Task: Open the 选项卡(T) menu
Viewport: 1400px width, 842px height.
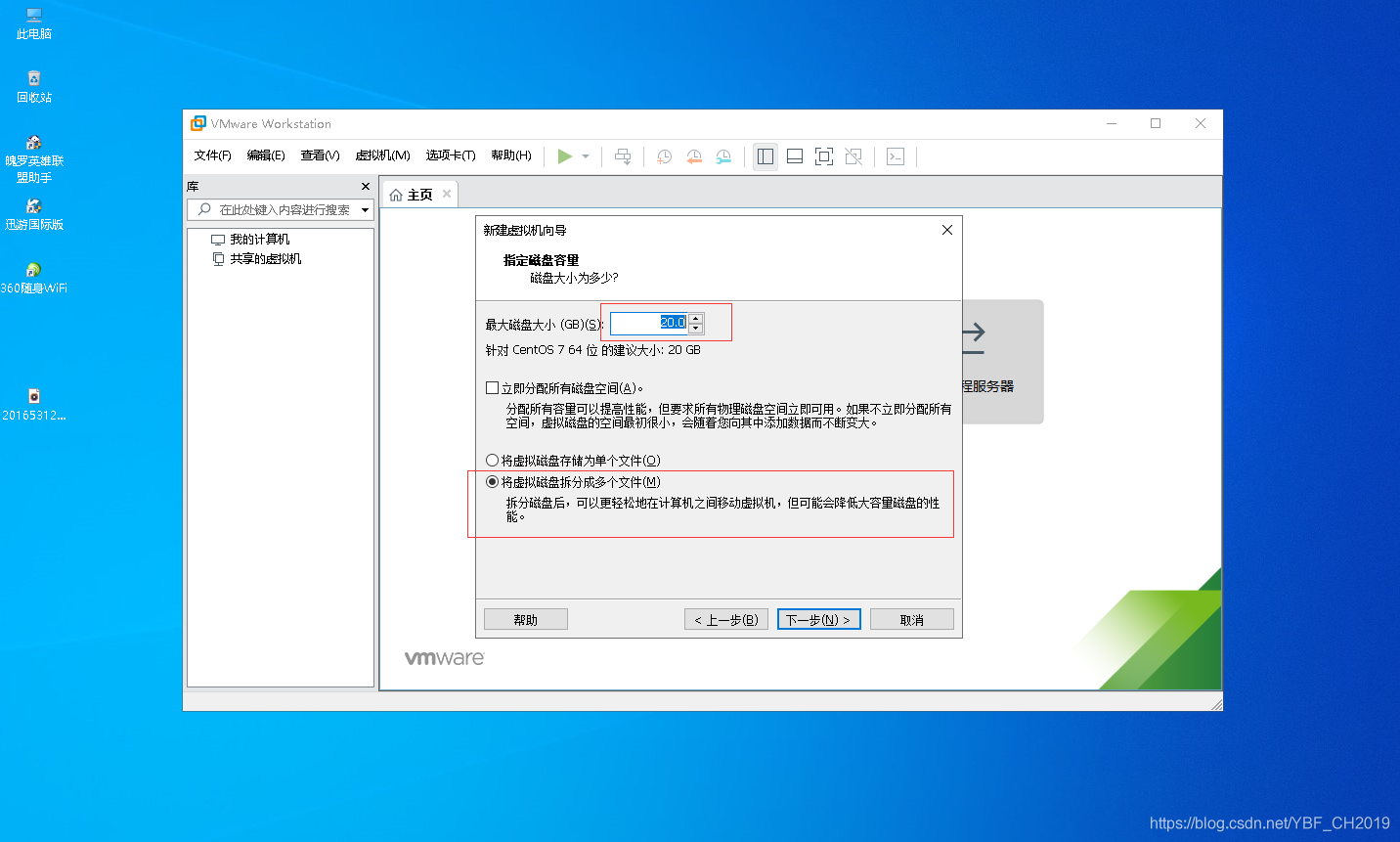Action: (x=451, y=155)
